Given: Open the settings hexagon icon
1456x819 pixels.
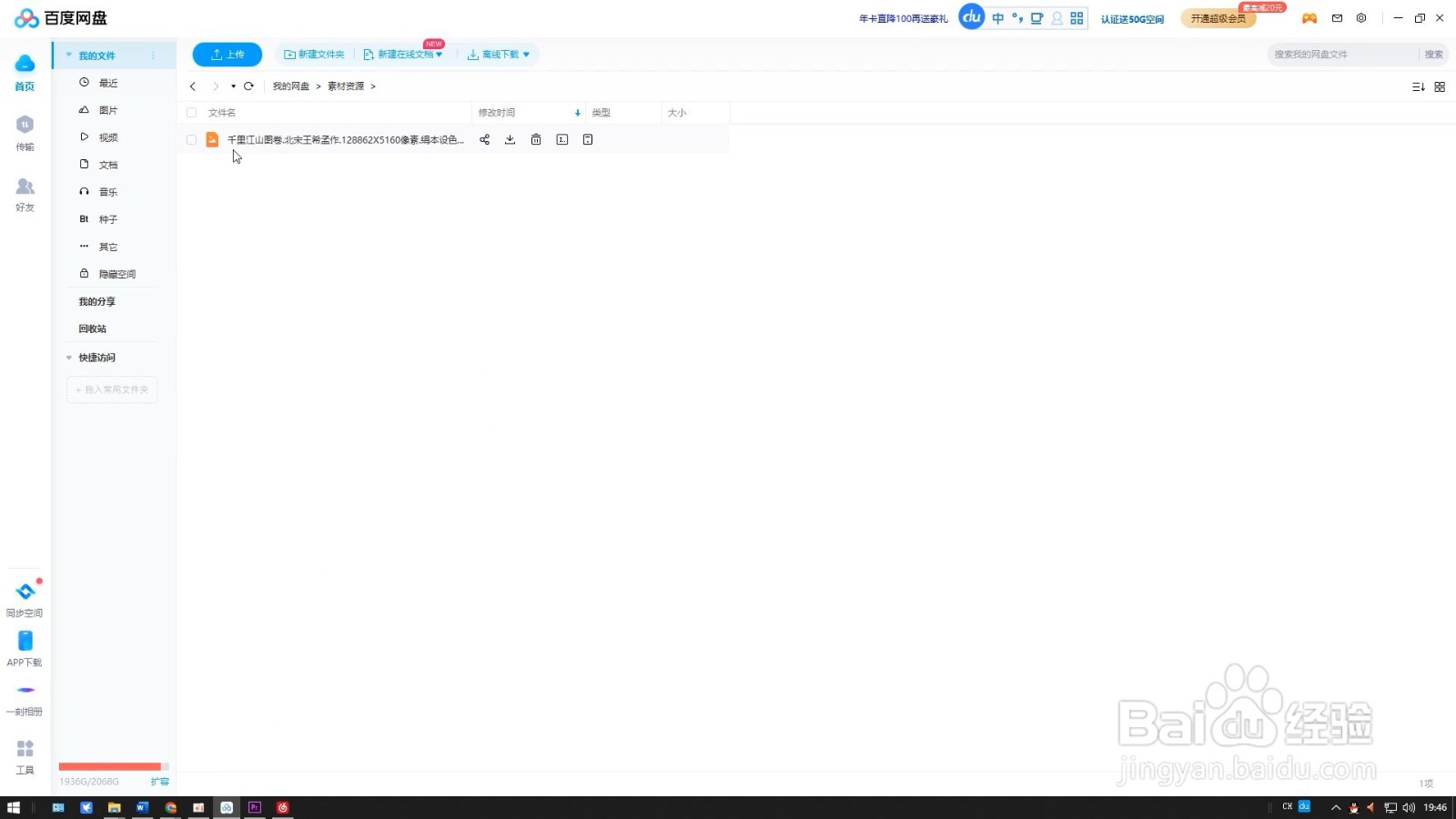Looking at the screenshot, I should pyautogui.click(x=1361, y=18).
